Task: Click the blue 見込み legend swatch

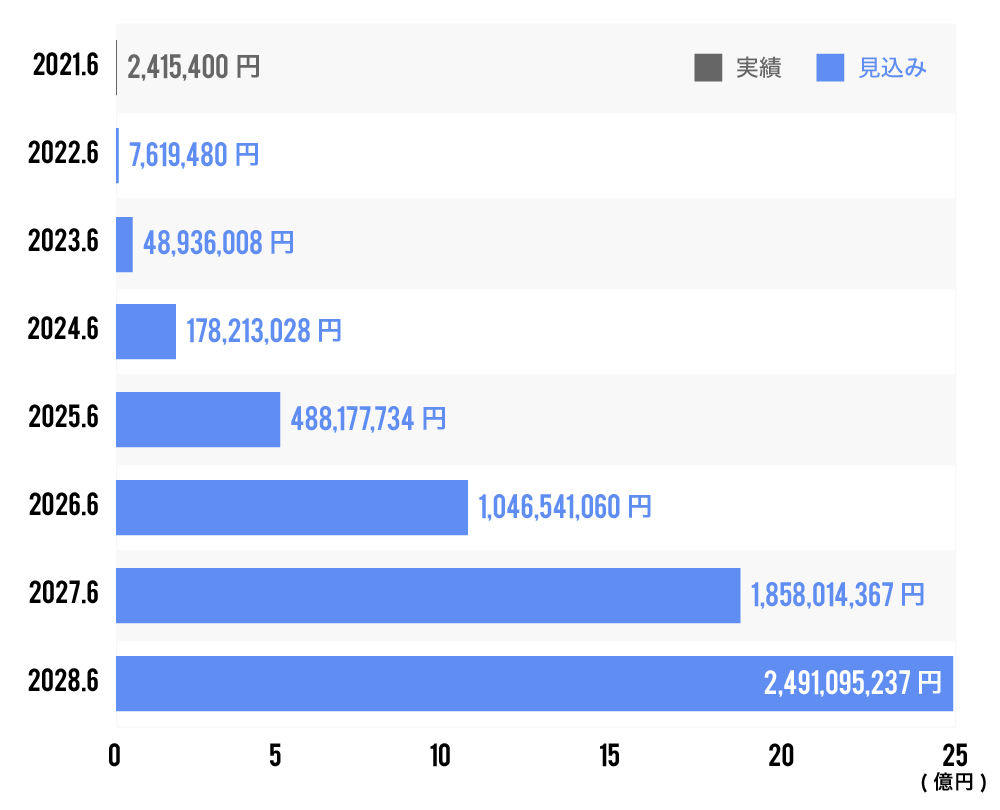Action: coord(831,68)
